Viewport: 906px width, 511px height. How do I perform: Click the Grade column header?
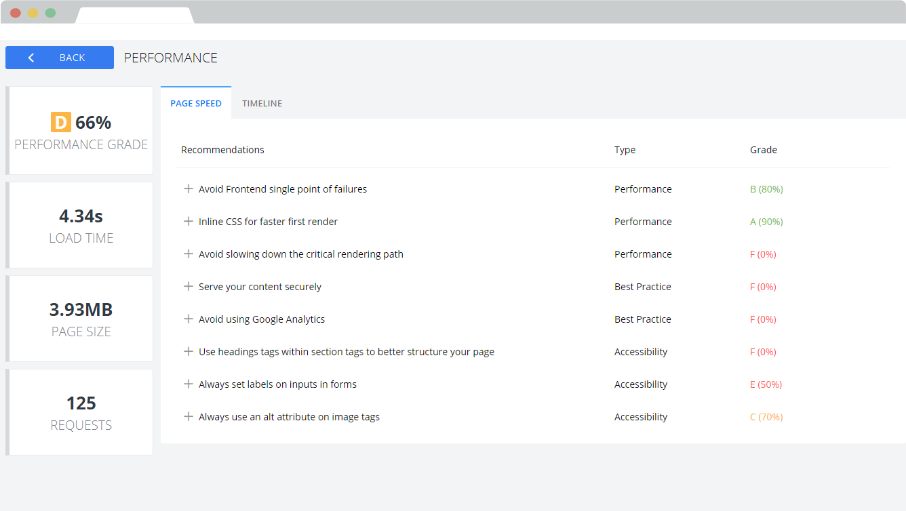(763, 150)
